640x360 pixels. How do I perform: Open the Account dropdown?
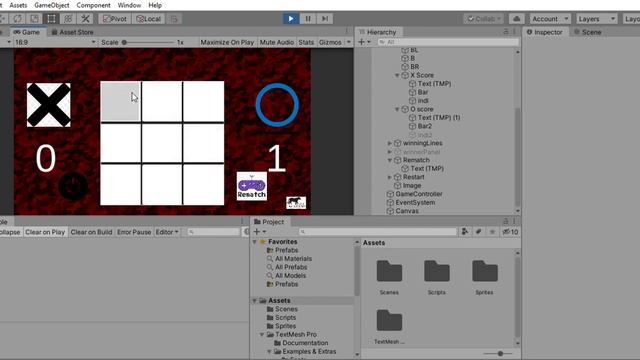pyautogui.click(x=550, y=19)
